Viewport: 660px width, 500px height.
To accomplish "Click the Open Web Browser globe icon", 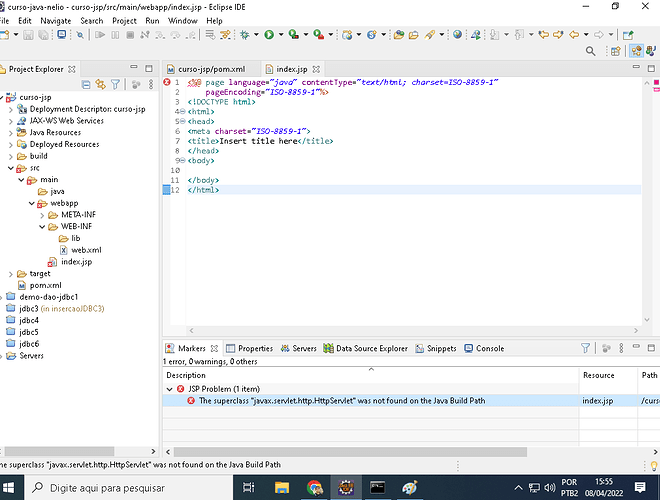I will (457, 35).
